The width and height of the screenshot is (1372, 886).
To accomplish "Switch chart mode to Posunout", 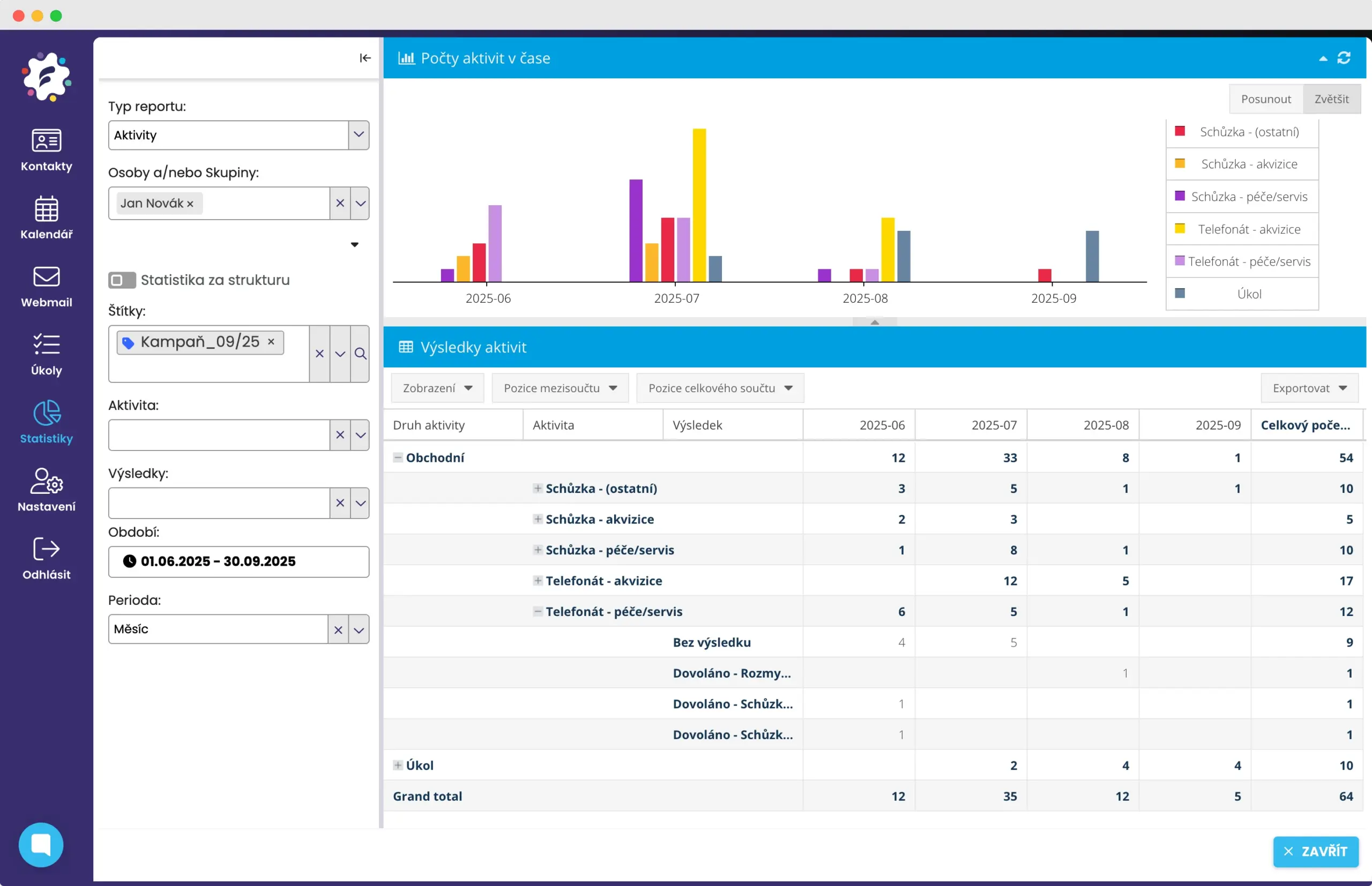I will pos(1265,99).
